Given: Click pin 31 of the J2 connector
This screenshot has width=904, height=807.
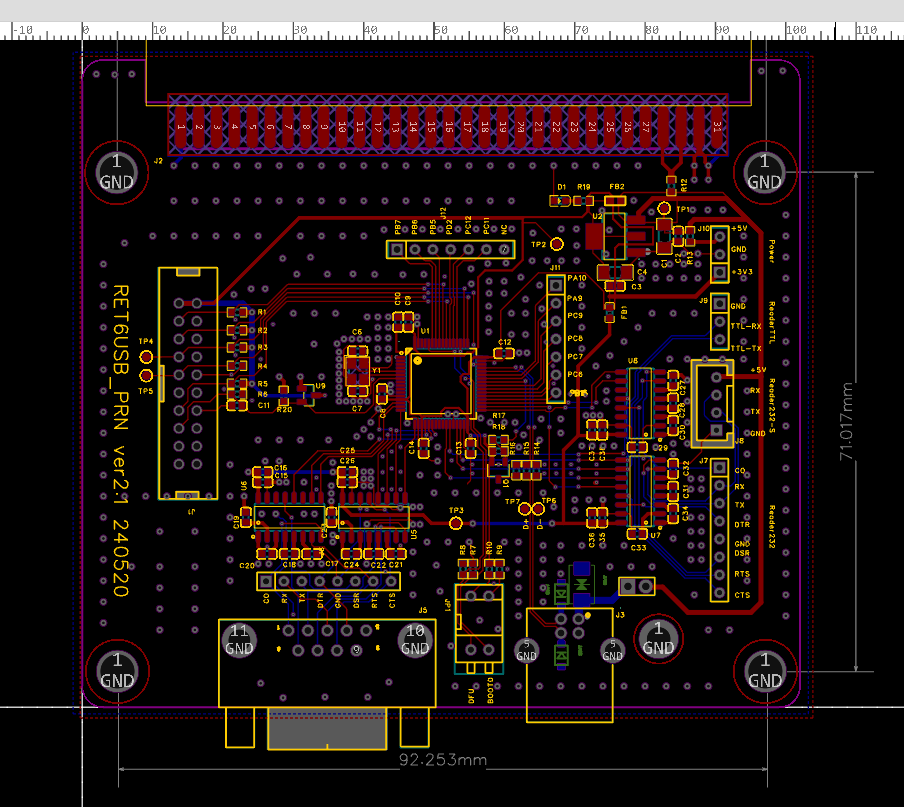Looking at the screenshot, I should (717, 128).
